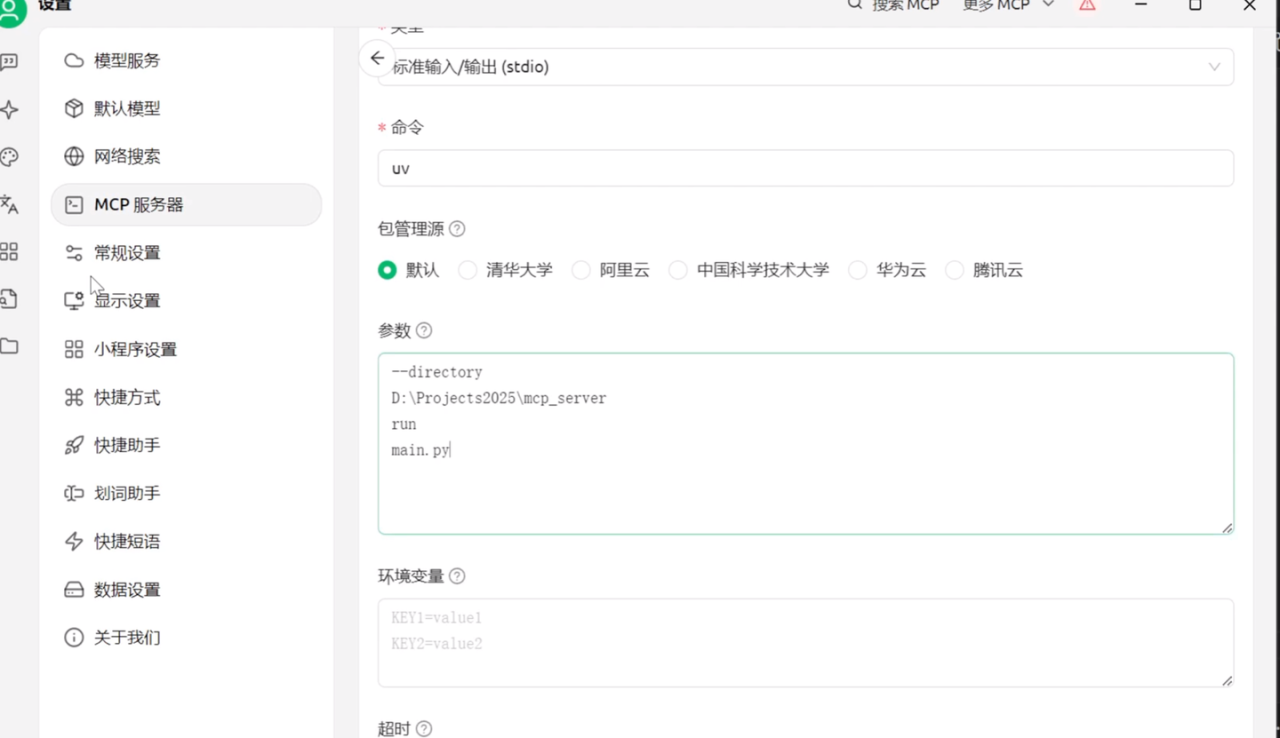Open the paint palette icon in left rail
The image size is (1280, 738).
coord(9,157)
